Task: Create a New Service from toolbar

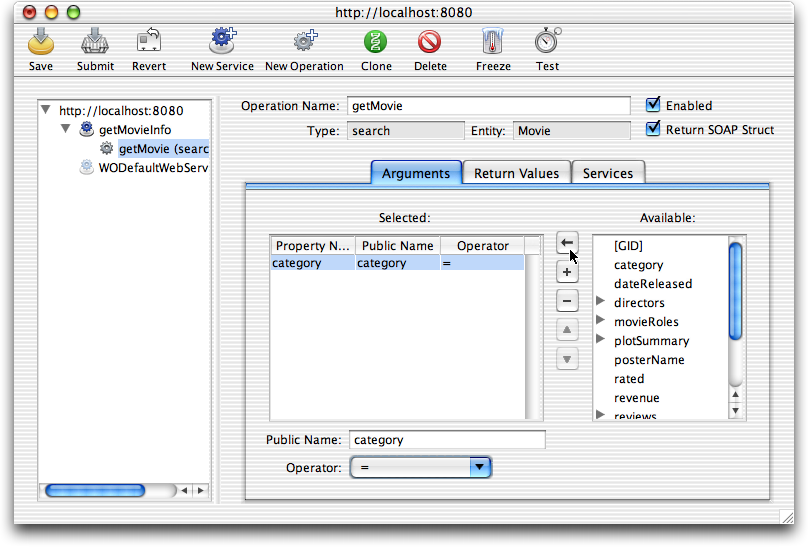Action: [223, 41]
